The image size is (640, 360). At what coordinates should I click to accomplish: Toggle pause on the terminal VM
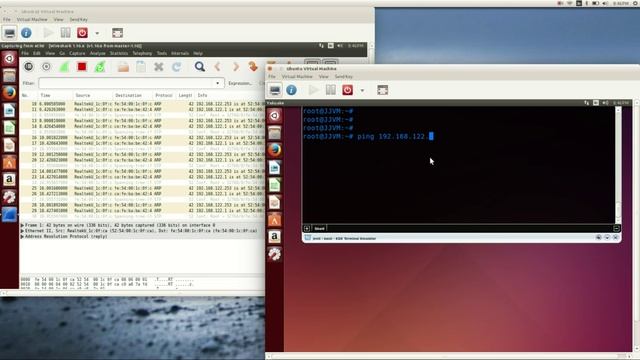(x=331, y=90)
